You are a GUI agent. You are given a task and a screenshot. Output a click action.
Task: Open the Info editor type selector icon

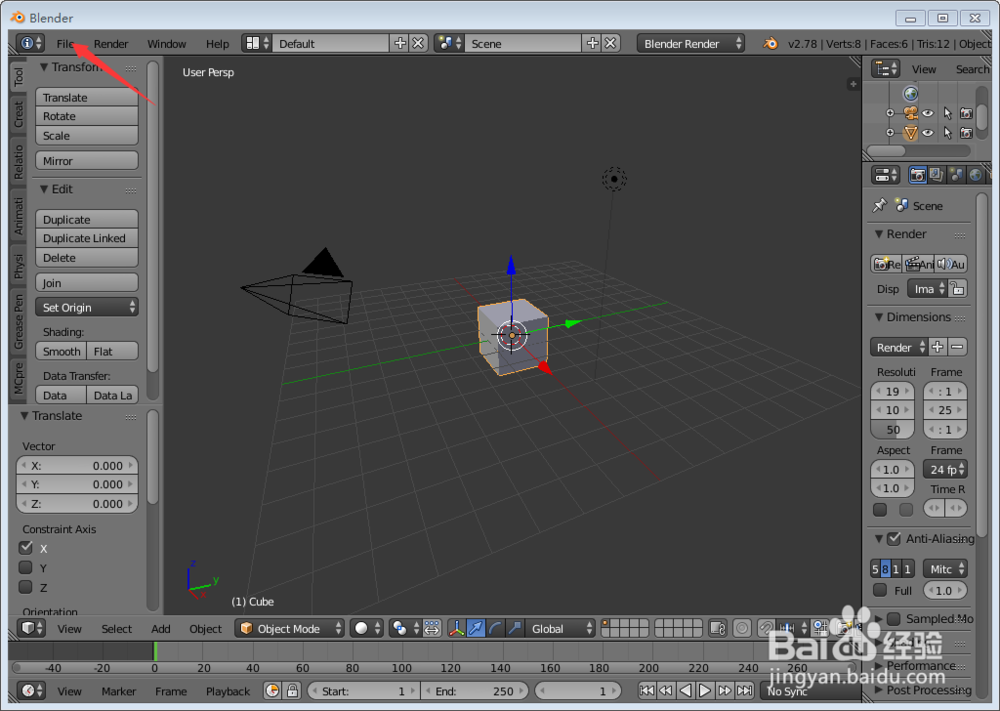[x=30, y=43]
